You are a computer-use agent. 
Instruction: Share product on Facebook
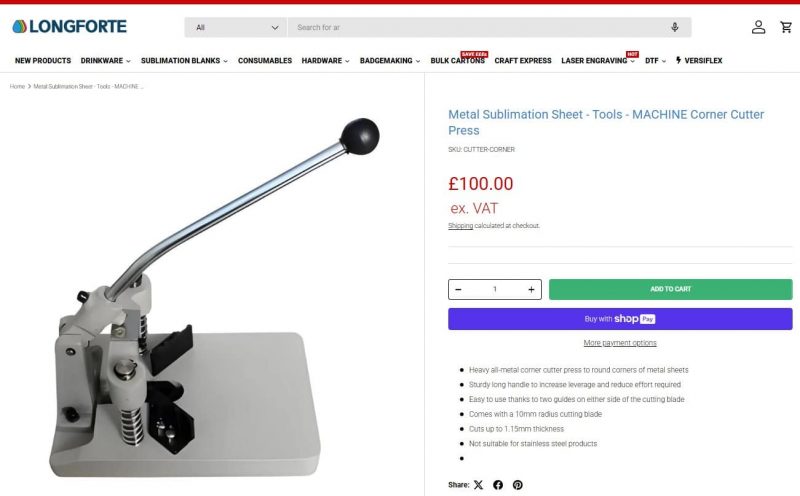point(498,485)
